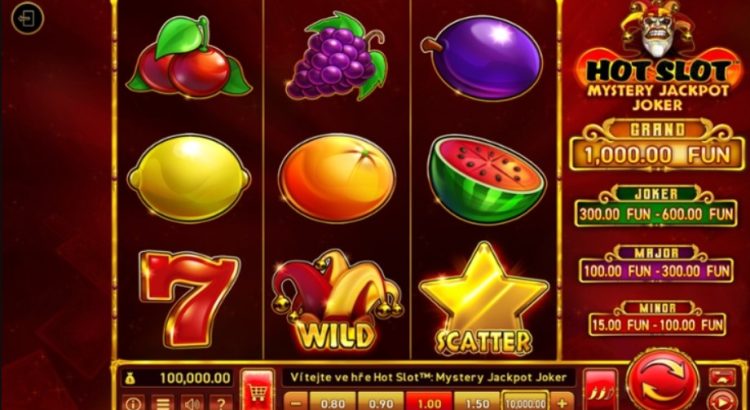
Task: Toggle the chili pepper turbo mode
Action: tap(600, 390)
